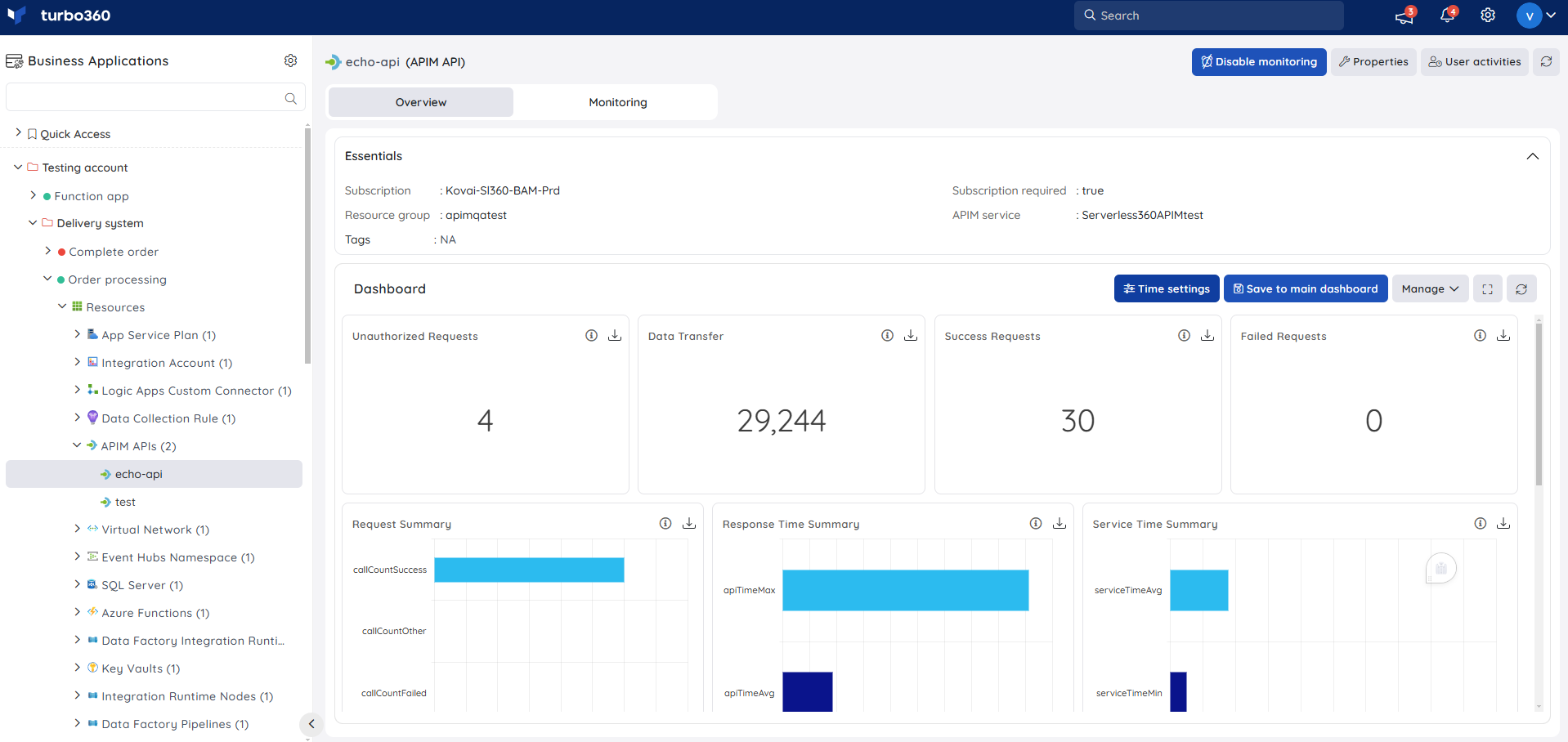Click the turbo360 logo
This screenshot has height=742, width=1568.
click(x=59, y=16)
